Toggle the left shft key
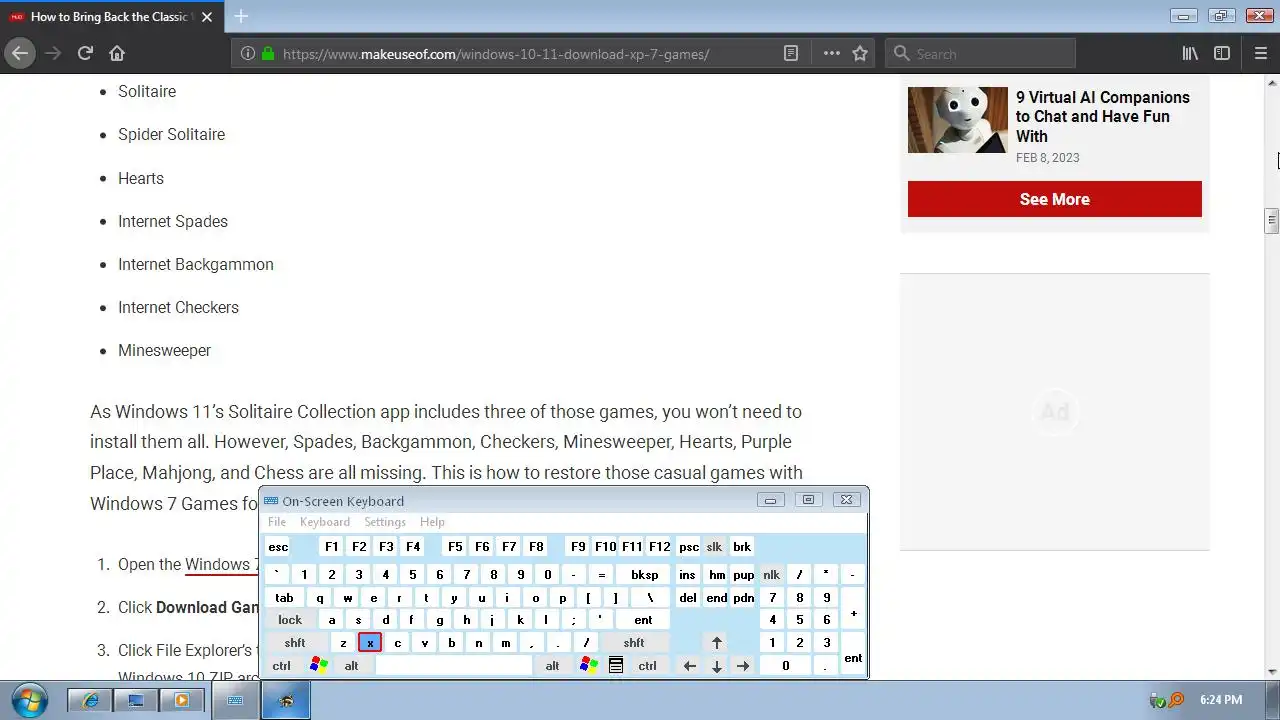Viewport: 1280px width, 720px height. point(295,643)
